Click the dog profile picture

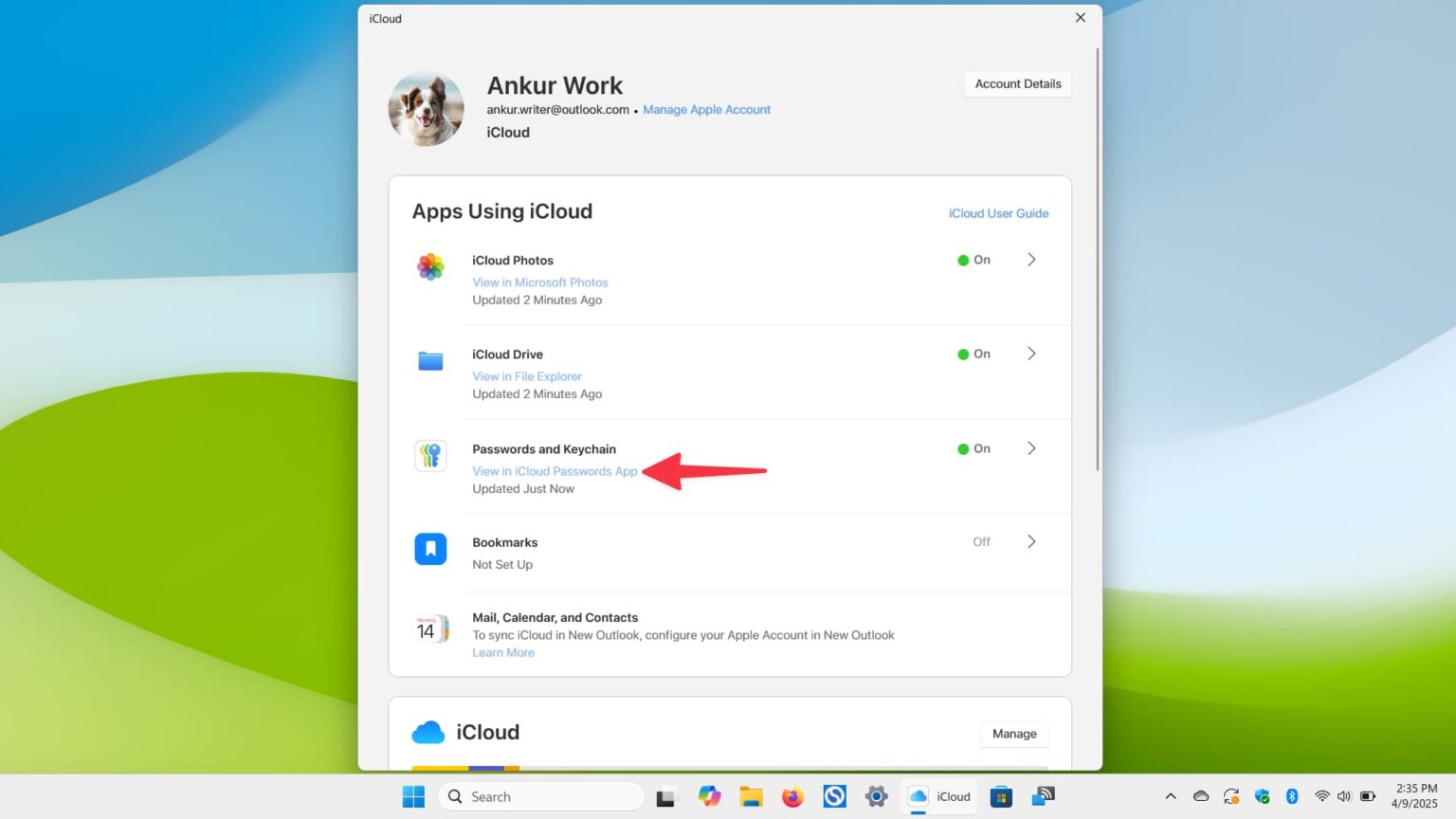(x=426, y=108)
